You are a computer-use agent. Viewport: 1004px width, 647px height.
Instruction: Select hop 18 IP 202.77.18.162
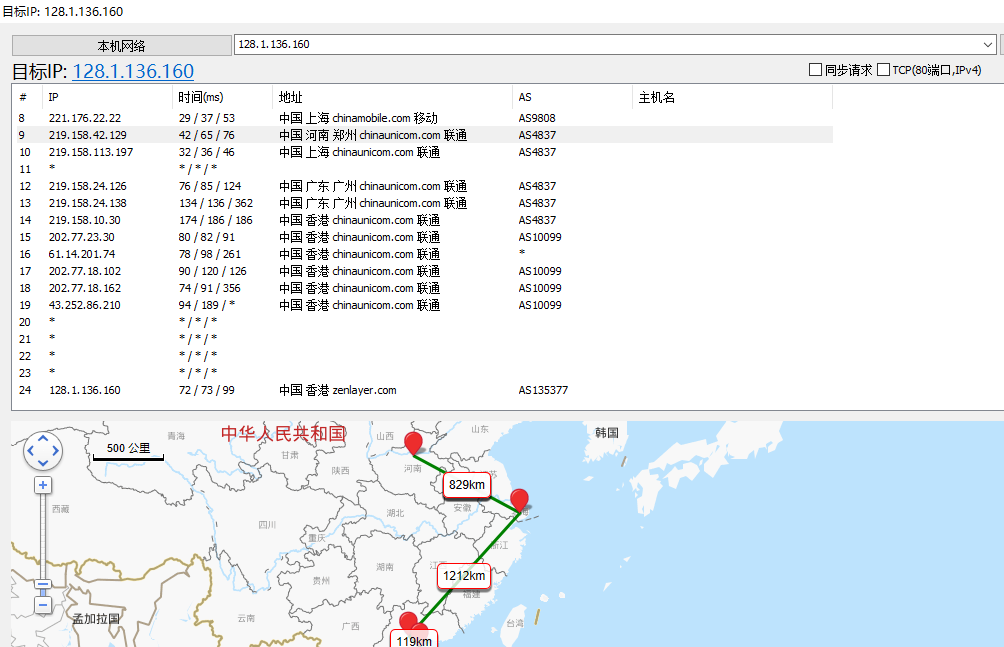[x=85, y=288]
